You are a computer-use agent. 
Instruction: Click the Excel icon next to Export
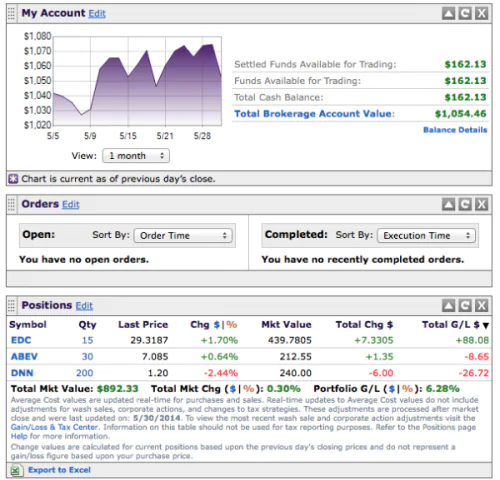pyautogui.click(x=15, y=470)
